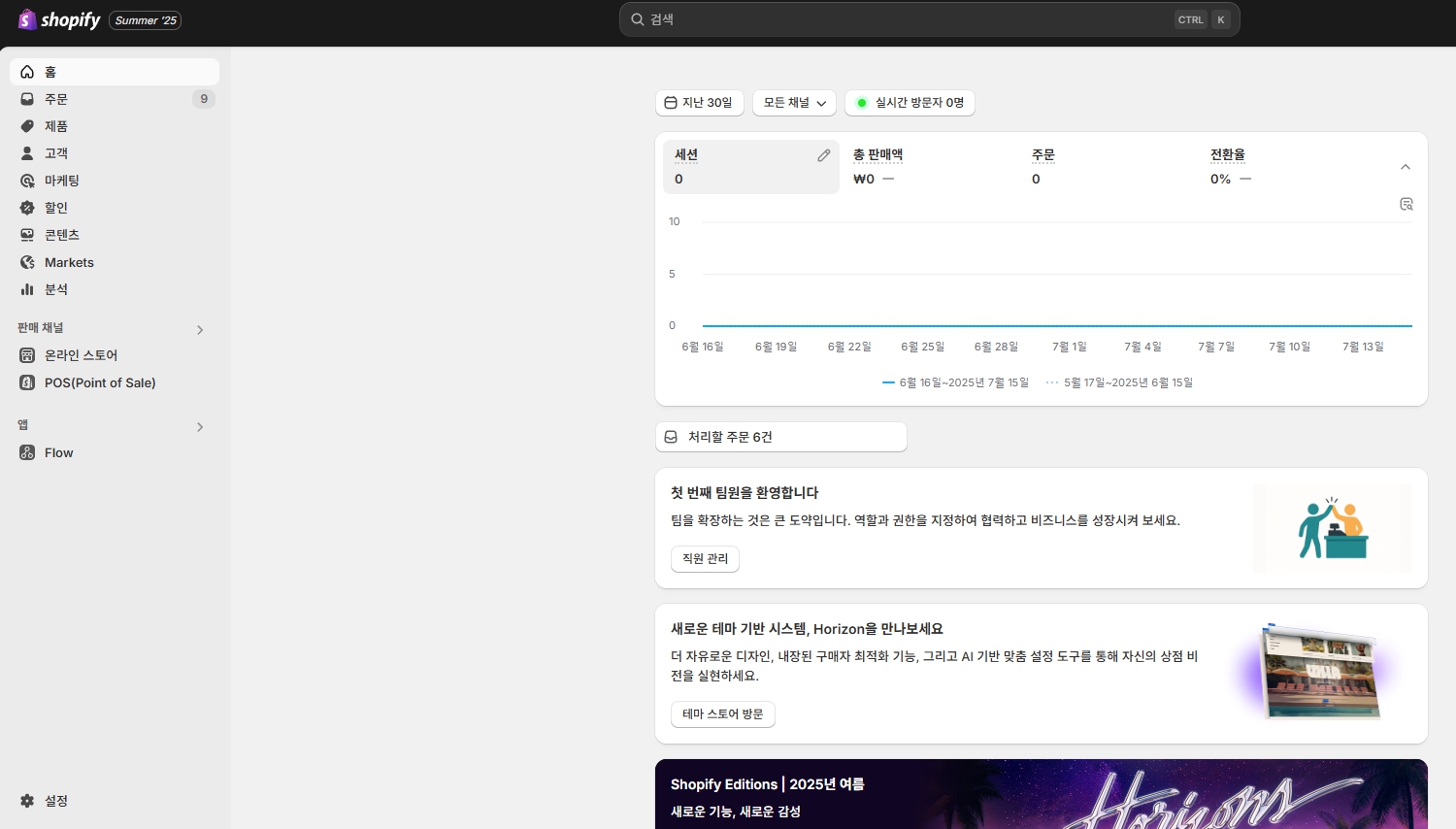
Task: Open the Flow app in sidebar
Action: coord(58,452)
